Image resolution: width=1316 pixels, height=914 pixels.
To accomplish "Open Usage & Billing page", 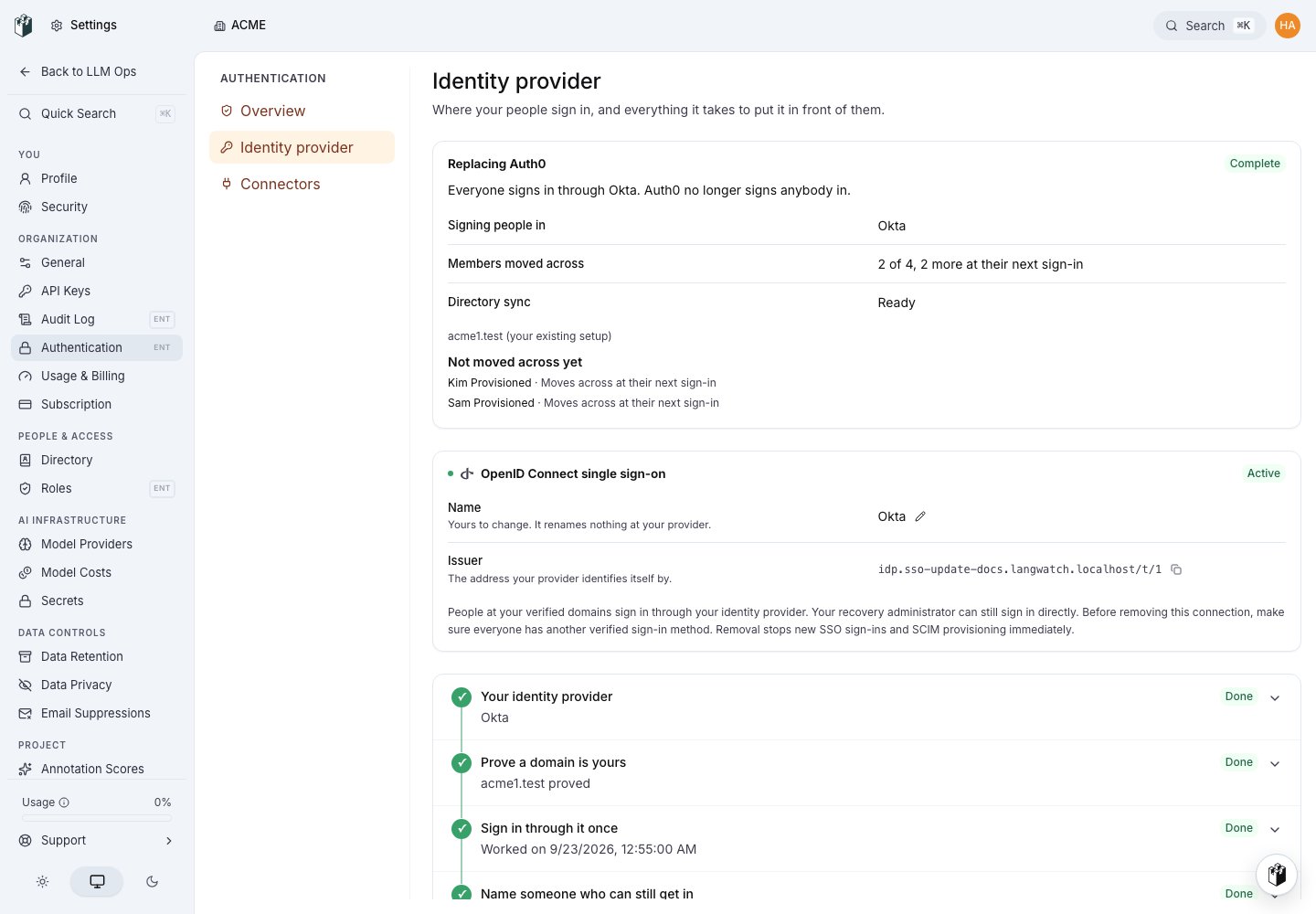I will 97,376.
